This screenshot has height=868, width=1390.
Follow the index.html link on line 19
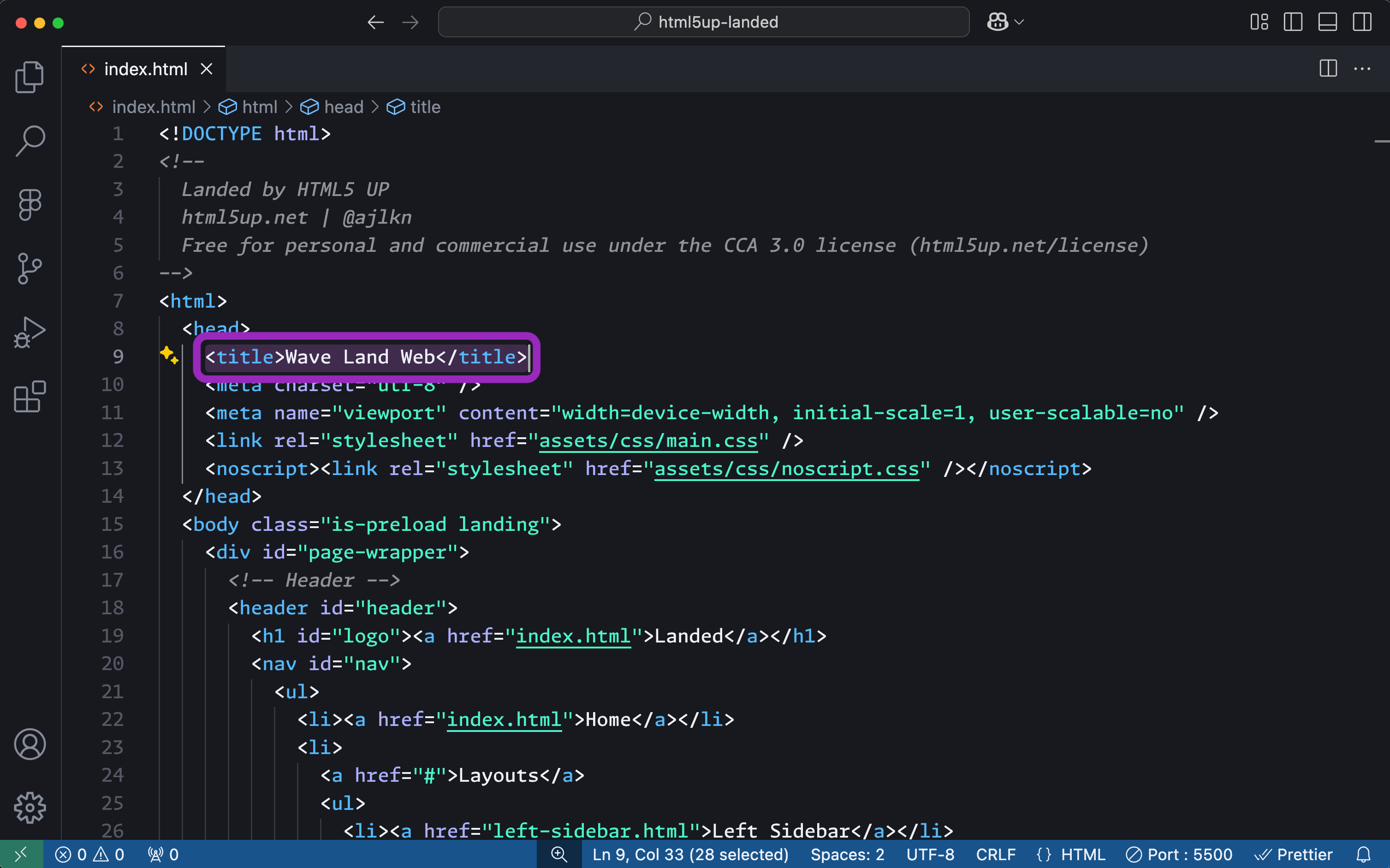574,636
